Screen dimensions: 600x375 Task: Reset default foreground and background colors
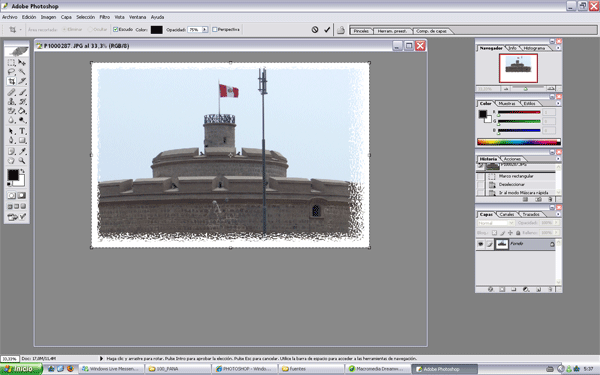(9, 184)
